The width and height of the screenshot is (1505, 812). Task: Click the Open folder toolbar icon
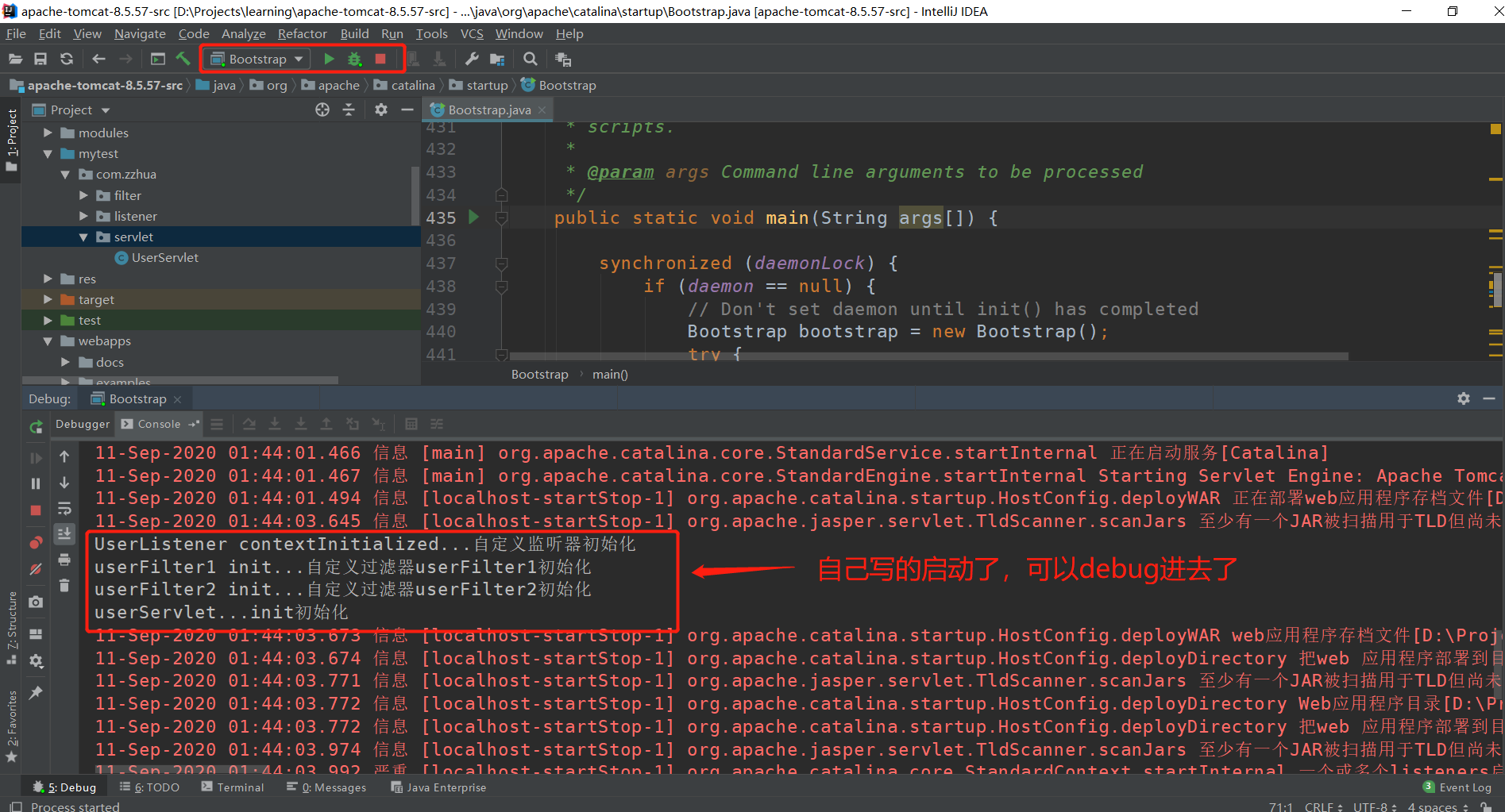pos(15,60)
